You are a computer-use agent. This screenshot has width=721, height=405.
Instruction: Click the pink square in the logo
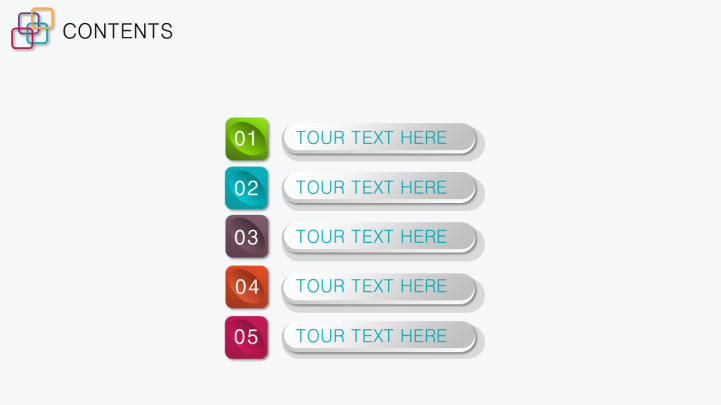click(x=16, y=42)
